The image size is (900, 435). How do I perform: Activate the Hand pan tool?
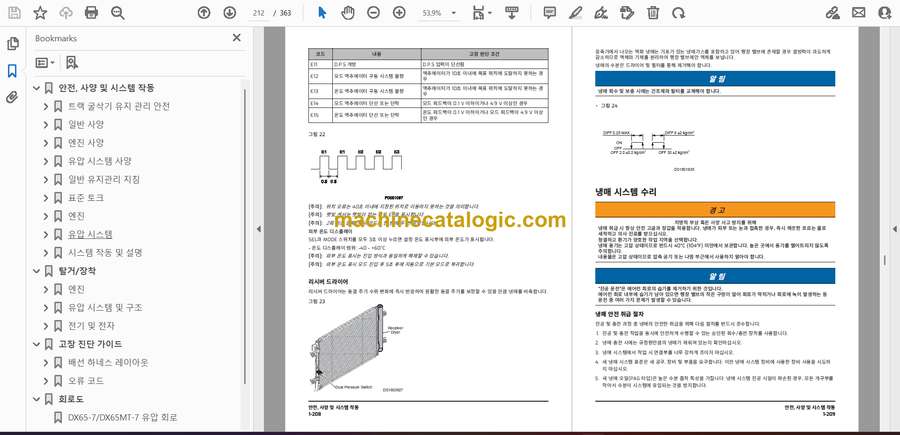pyautogui.click(x=348, y=13)
